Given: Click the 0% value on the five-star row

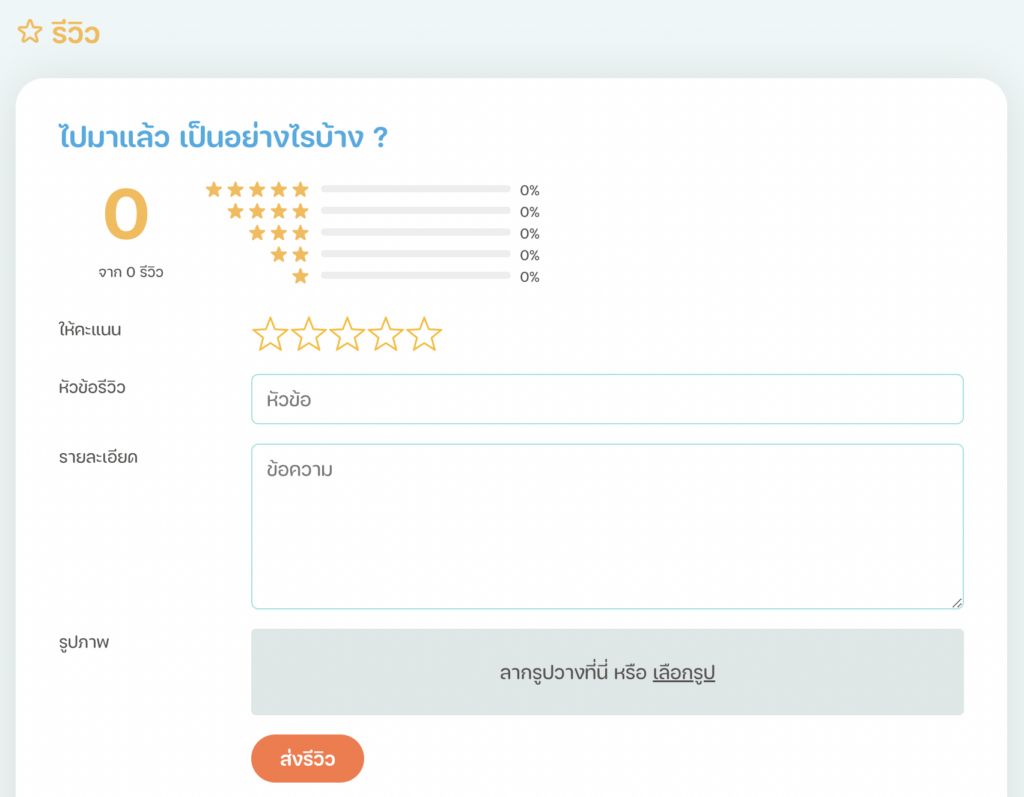Looking at the screenshot, I should click(530, 190).
